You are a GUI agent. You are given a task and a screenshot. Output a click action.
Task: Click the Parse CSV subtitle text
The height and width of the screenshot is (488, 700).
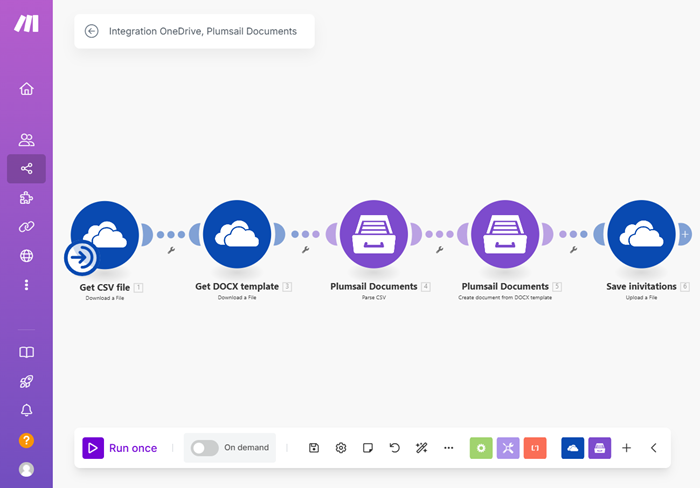(374, 297)
